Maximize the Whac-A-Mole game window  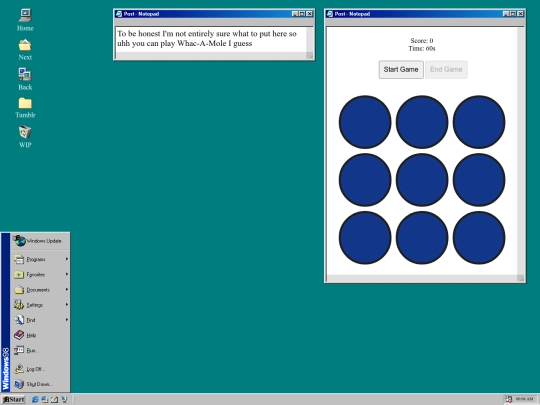click(513, 14)
